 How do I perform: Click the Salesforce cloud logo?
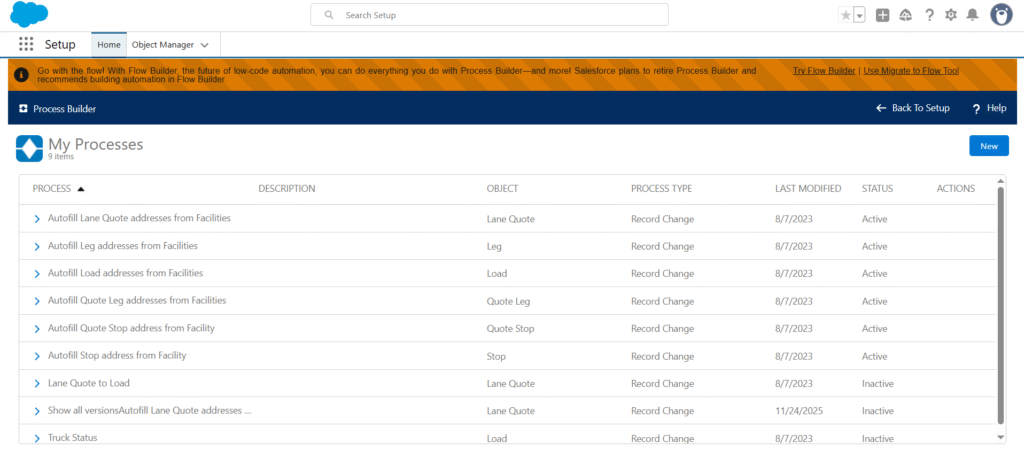click(x=29, y=15)
